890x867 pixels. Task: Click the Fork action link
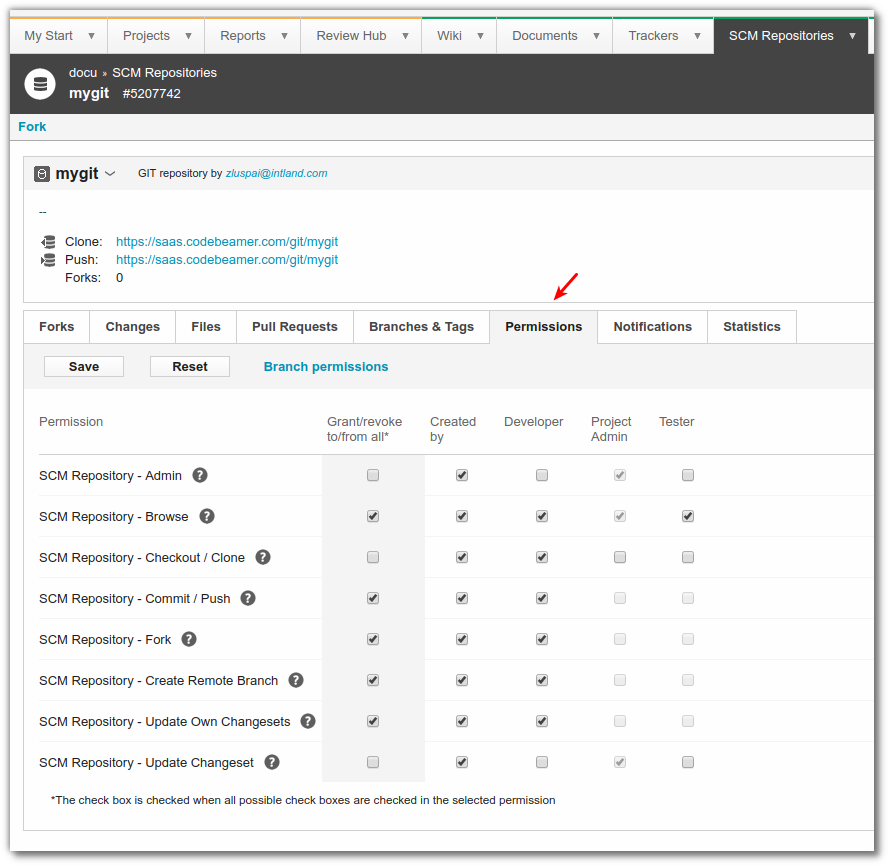pyautogui.click(x=32, y=127)
